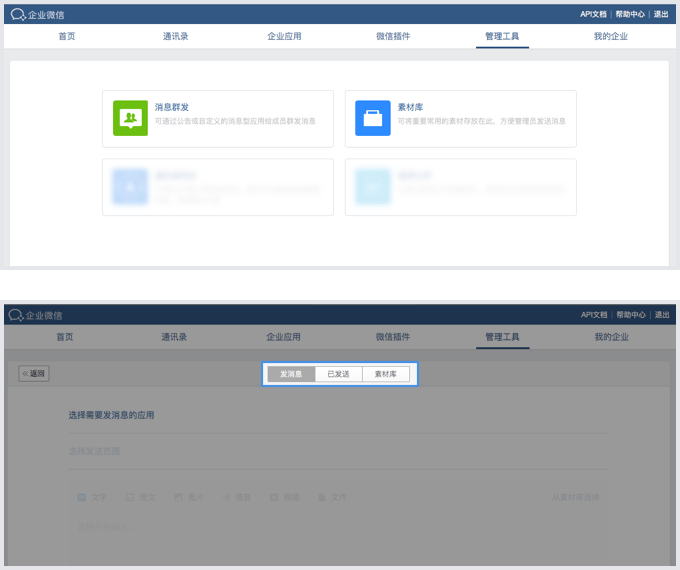Open API文档 link in upper window
The height and width of the screenshot is (570, 680).
(593, 14)
